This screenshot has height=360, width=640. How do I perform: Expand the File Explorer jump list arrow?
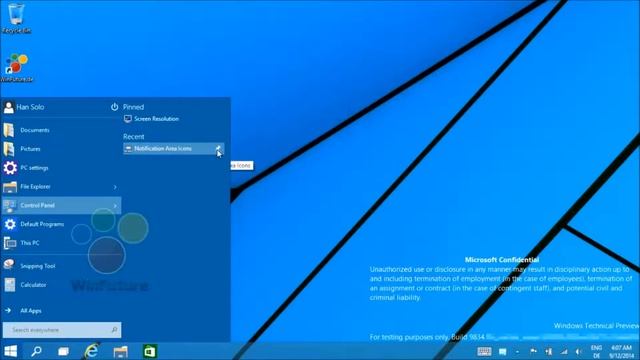[x=115, y=187]
